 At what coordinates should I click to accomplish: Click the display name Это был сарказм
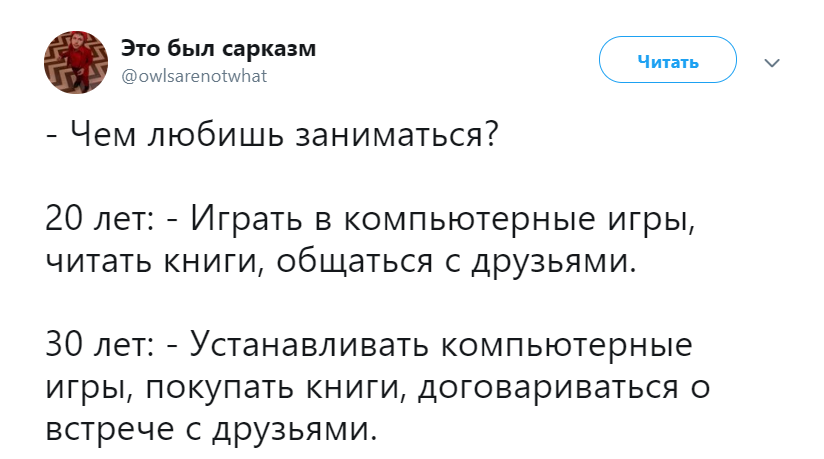click(x=219, y=48)
